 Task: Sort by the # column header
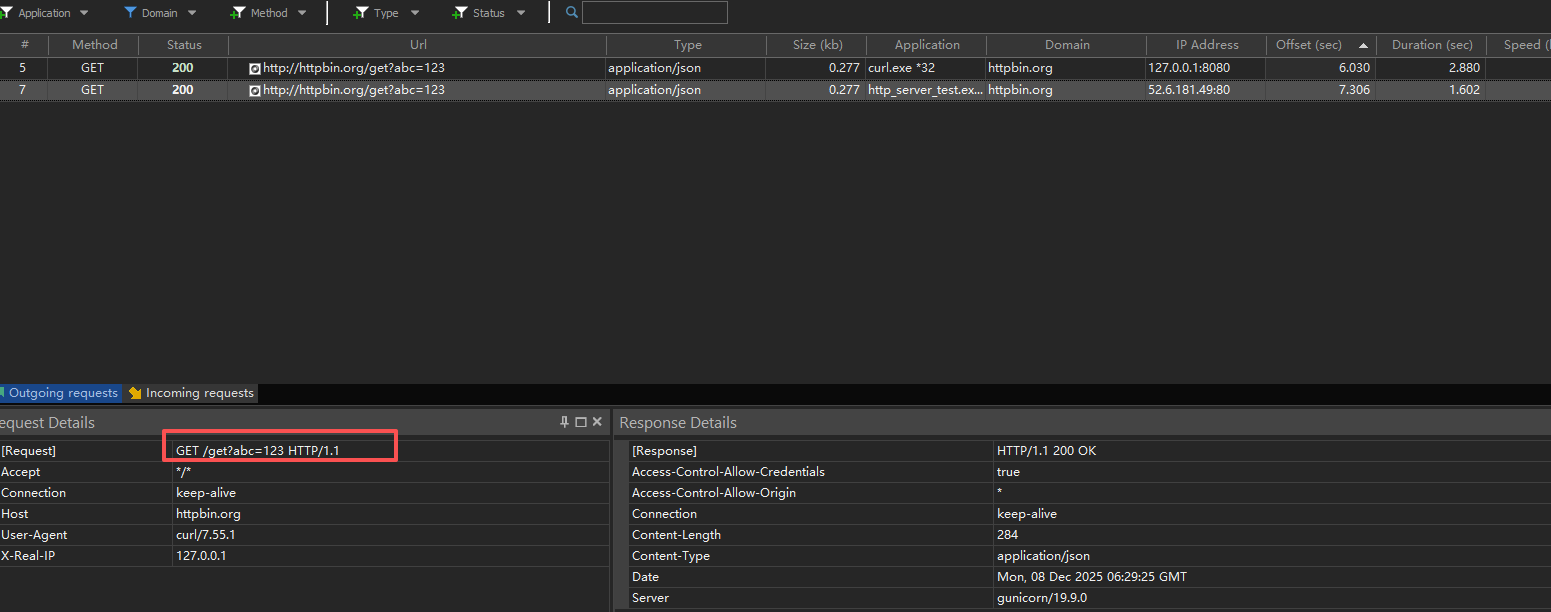(x=24, y=45)
